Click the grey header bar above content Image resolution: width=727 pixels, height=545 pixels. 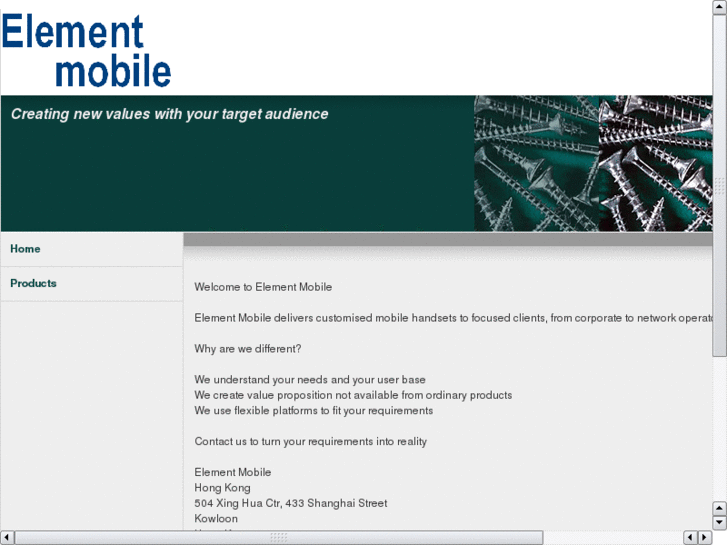448,239
